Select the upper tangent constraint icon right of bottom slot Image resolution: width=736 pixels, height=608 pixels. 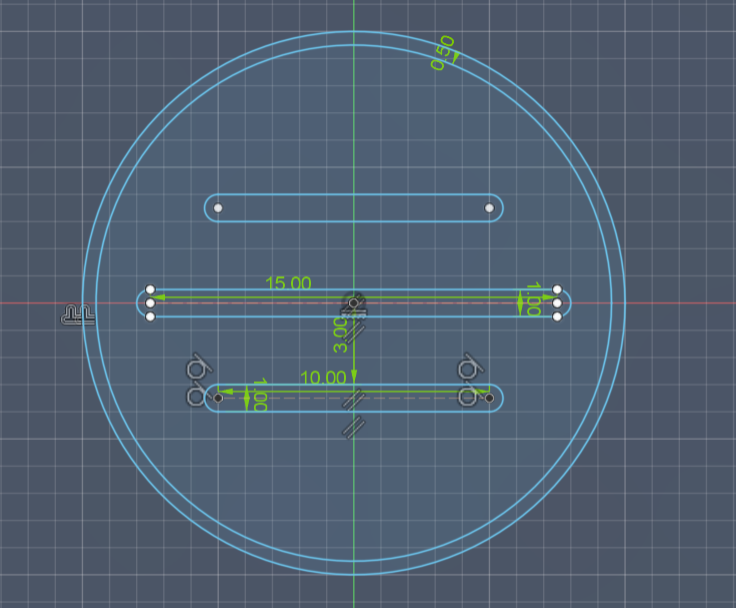(x=466, y=367)
